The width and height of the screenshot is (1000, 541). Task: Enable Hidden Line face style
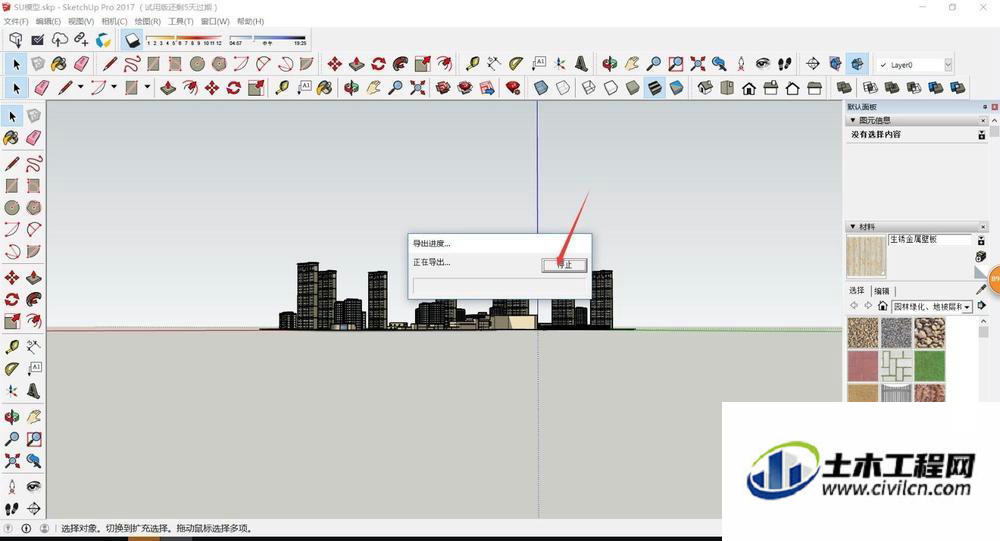[x=610, y=87]
